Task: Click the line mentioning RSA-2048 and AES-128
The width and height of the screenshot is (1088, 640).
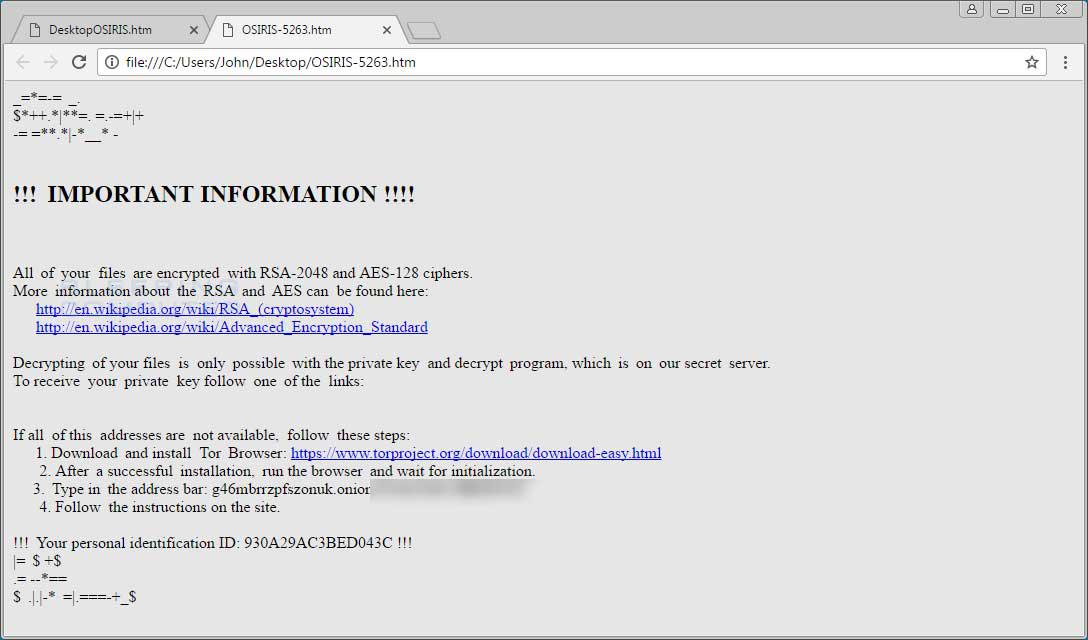Action: 243,273
